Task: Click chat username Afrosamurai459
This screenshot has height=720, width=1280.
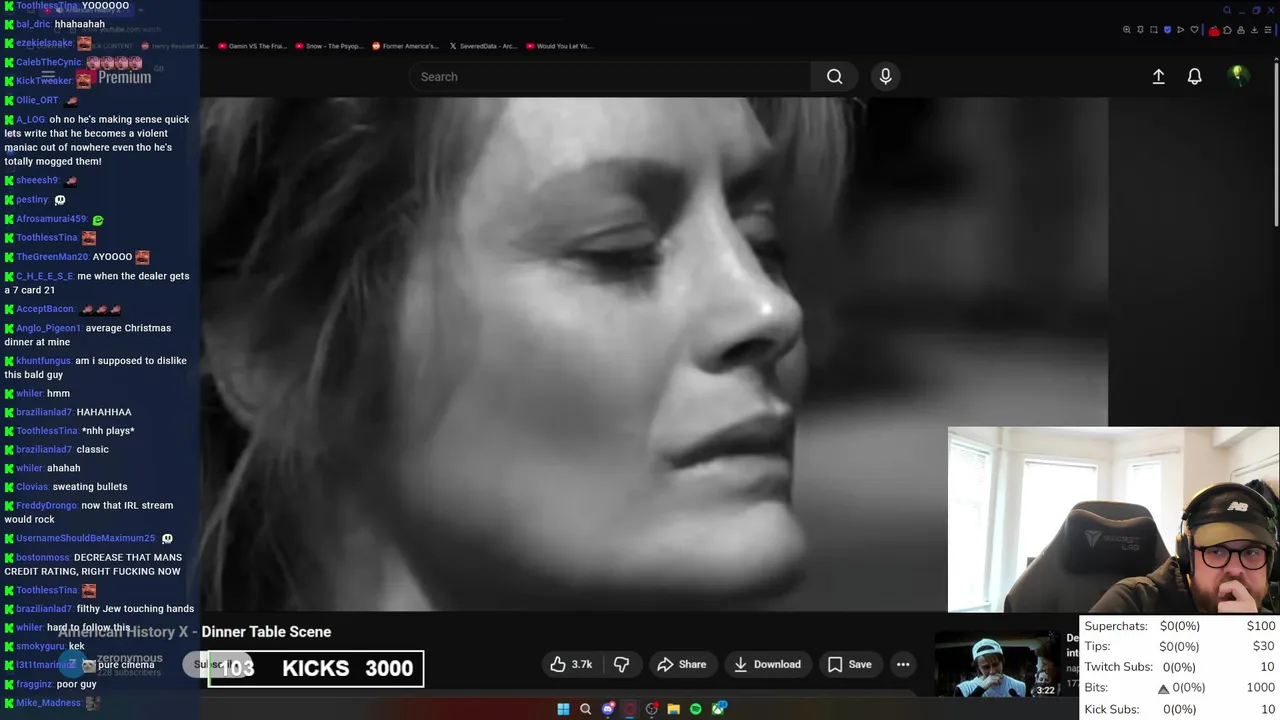Action: pos(51,219)
